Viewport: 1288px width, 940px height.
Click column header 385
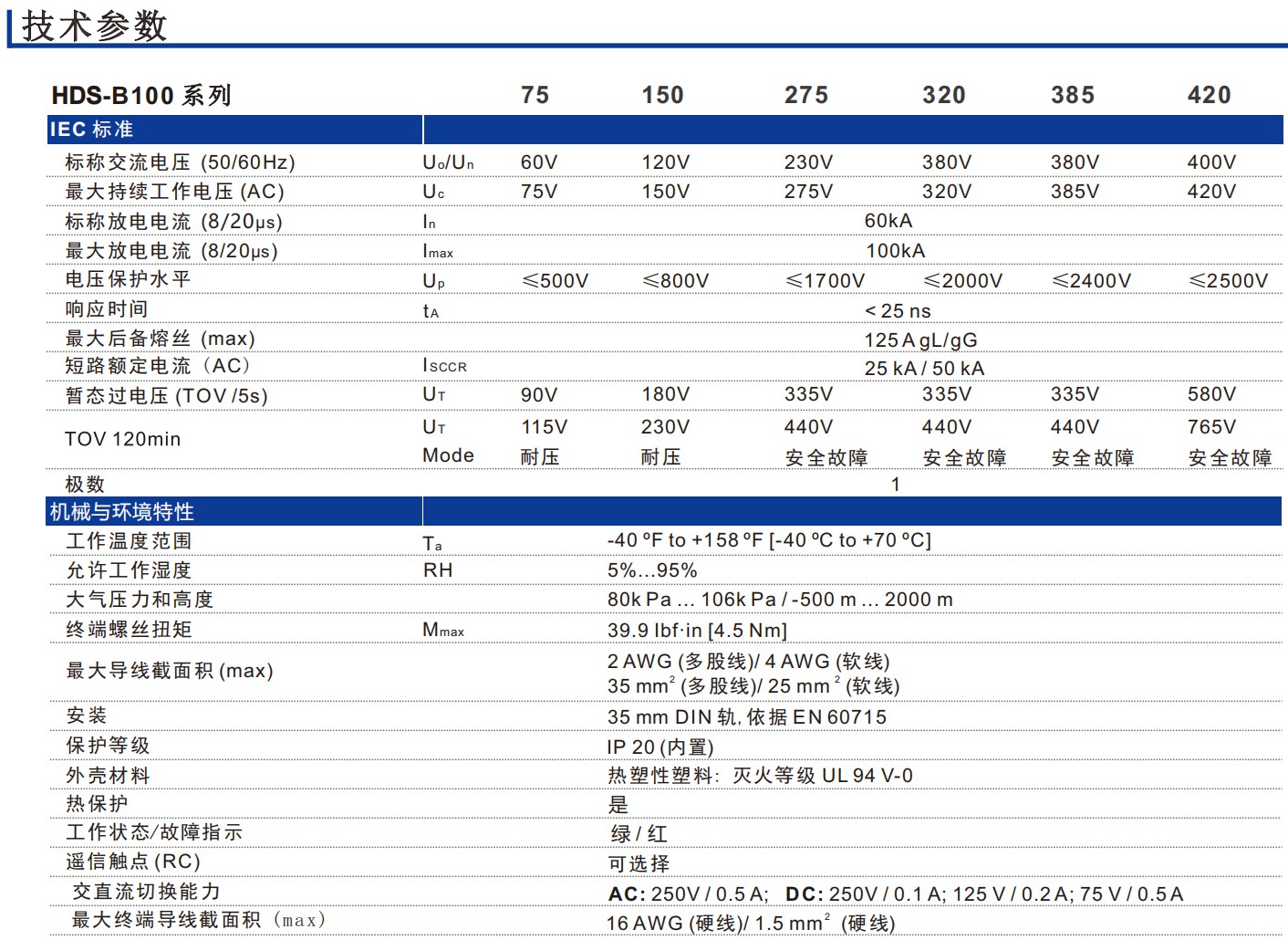[x=1073, y=95]
